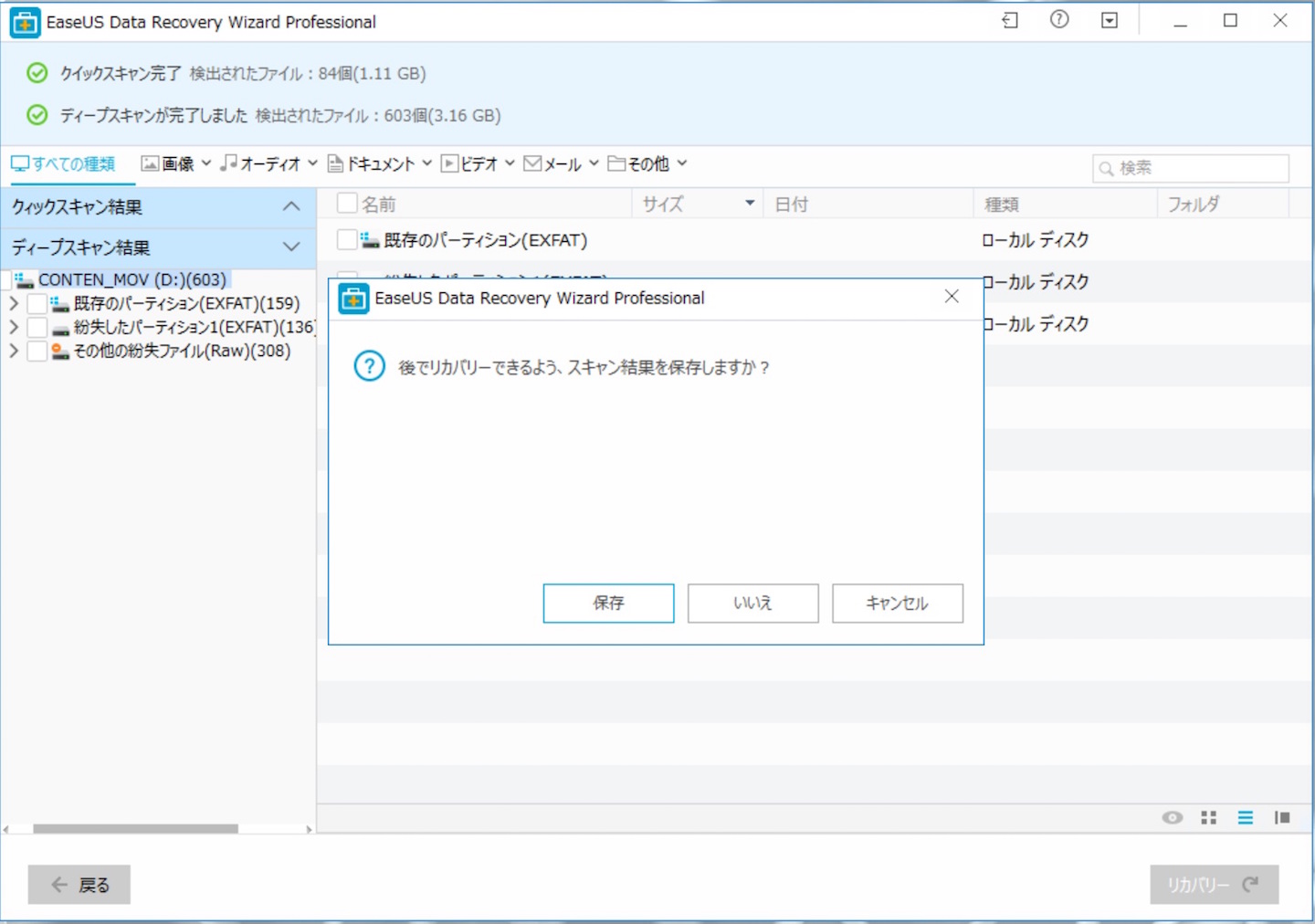Click the import scan result icon in title bar

[x=1009, y=20]
